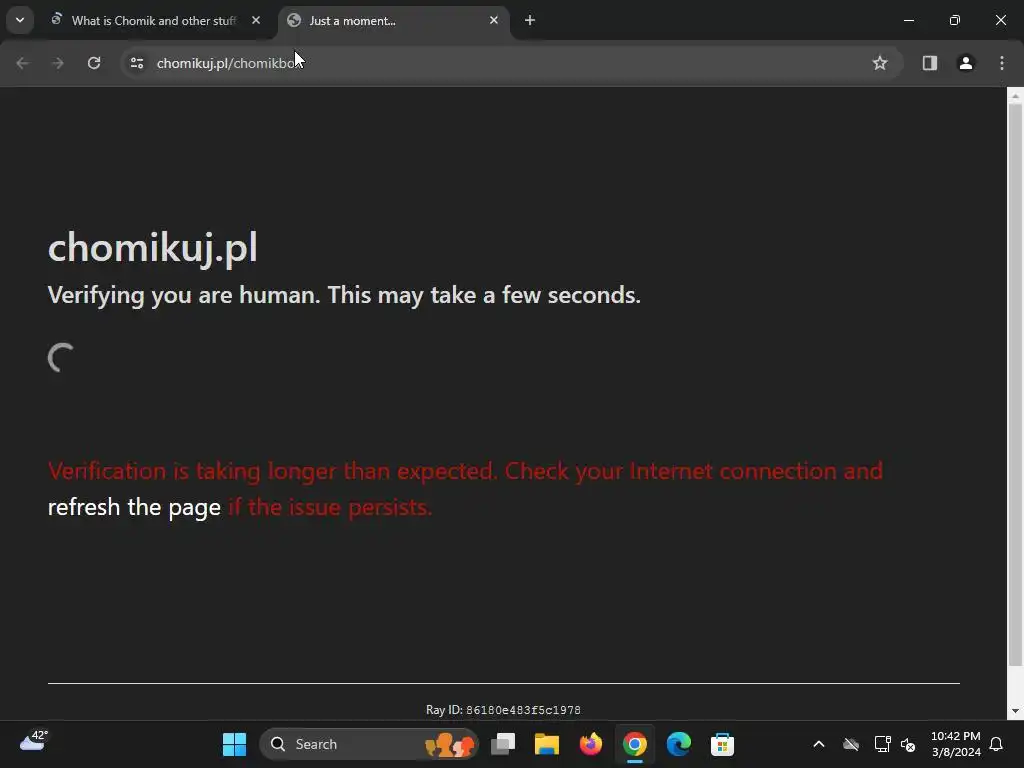Image resolution: width=1024 pixels, height=768 pixels.
Task: Open File Explorer from taskbar
Action: tap(547, 744)
